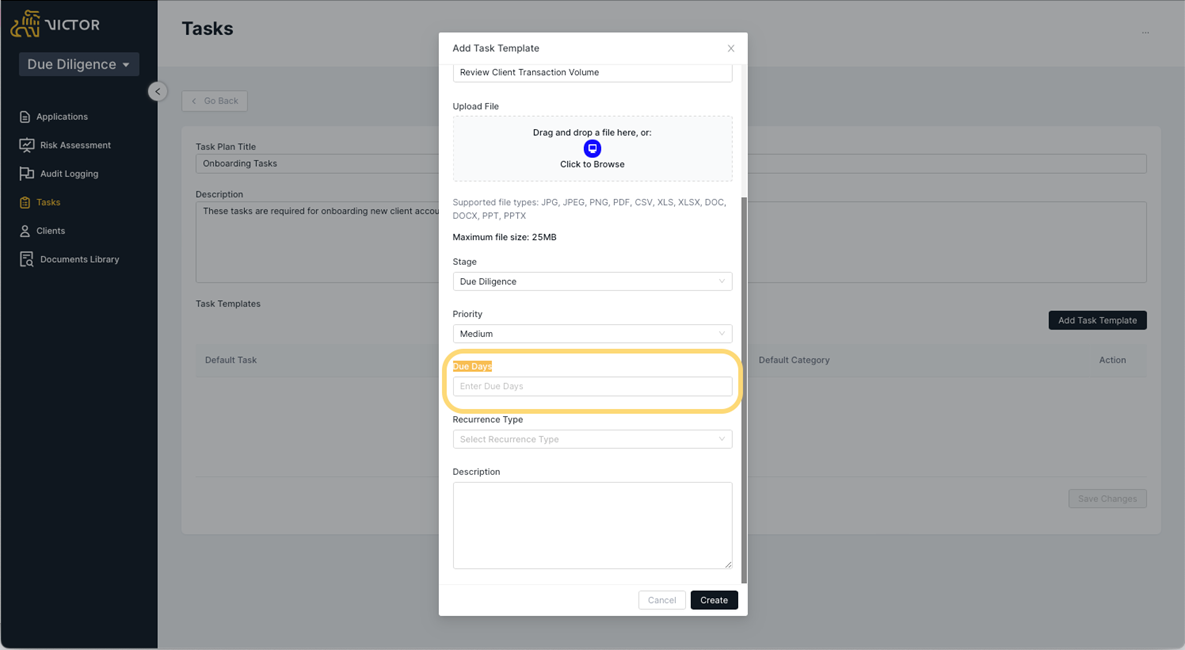
Task: Click the Clients person icon
Action: point(25,231)
